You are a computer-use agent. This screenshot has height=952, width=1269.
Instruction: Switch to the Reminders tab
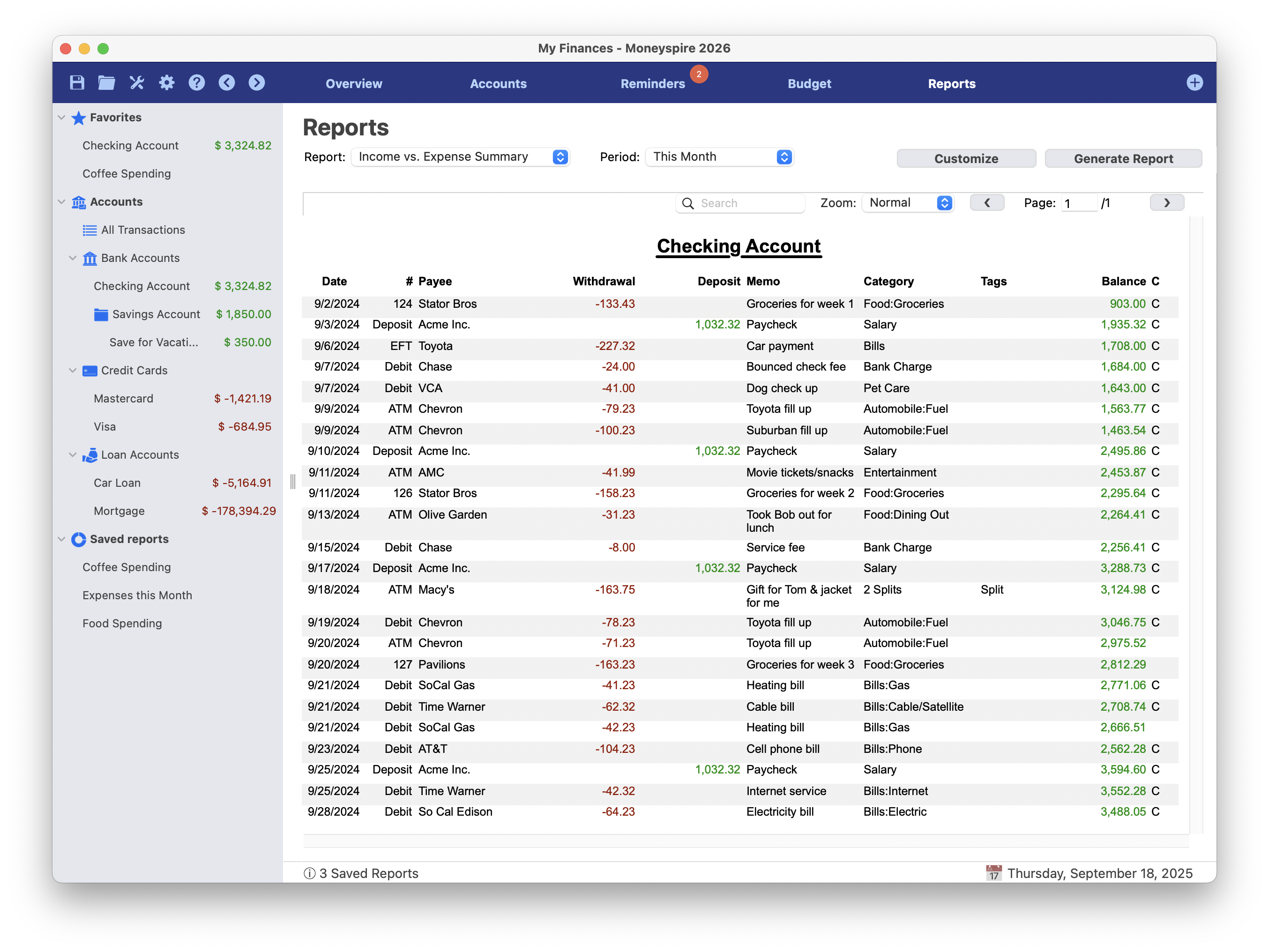pyautogui.click(x=652, y=84)
